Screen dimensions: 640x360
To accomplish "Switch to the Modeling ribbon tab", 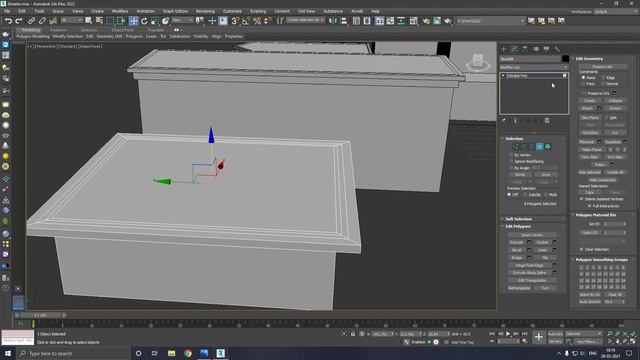I will pos(31,30).
